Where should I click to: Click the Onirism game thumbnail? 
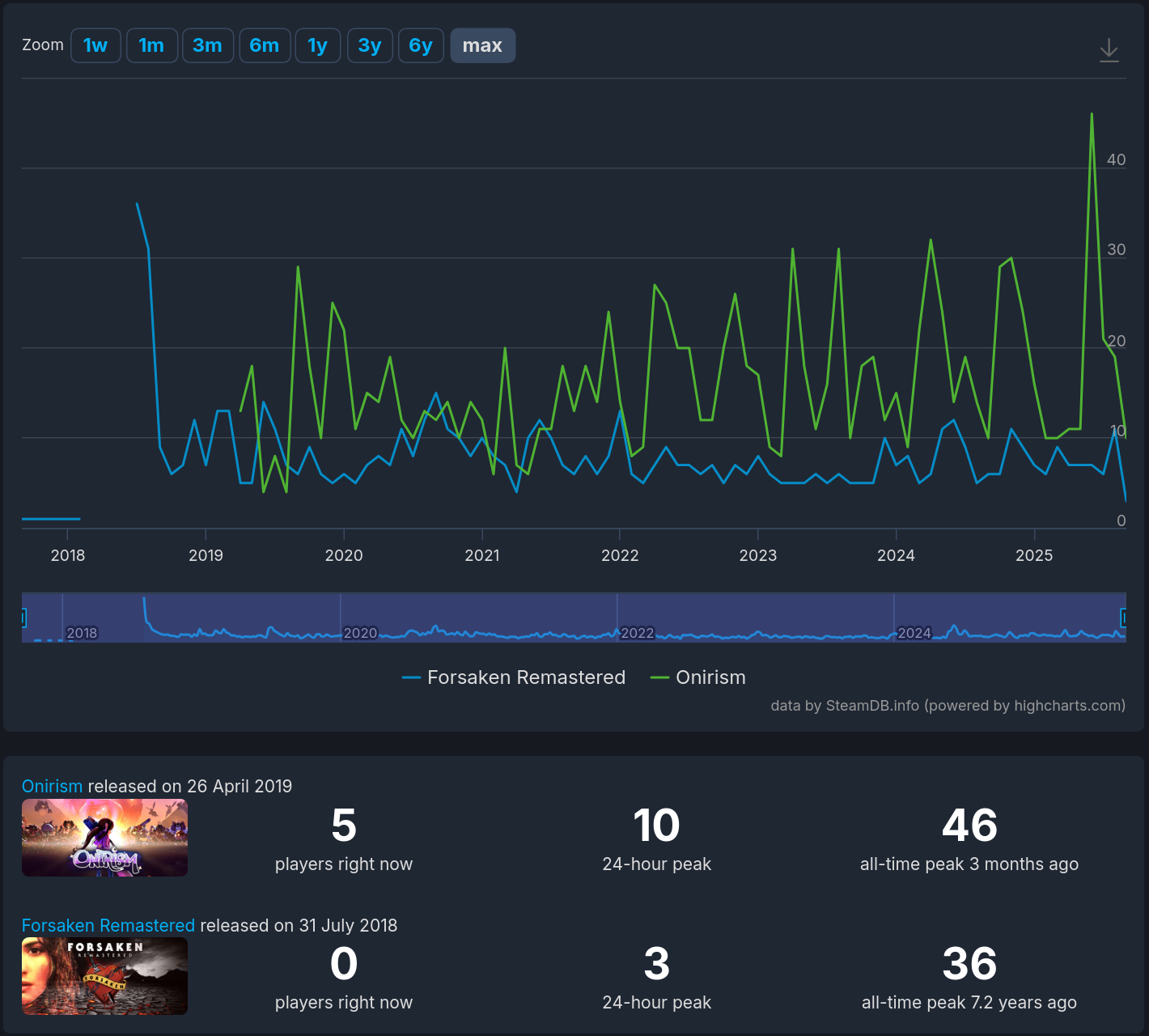104,838
